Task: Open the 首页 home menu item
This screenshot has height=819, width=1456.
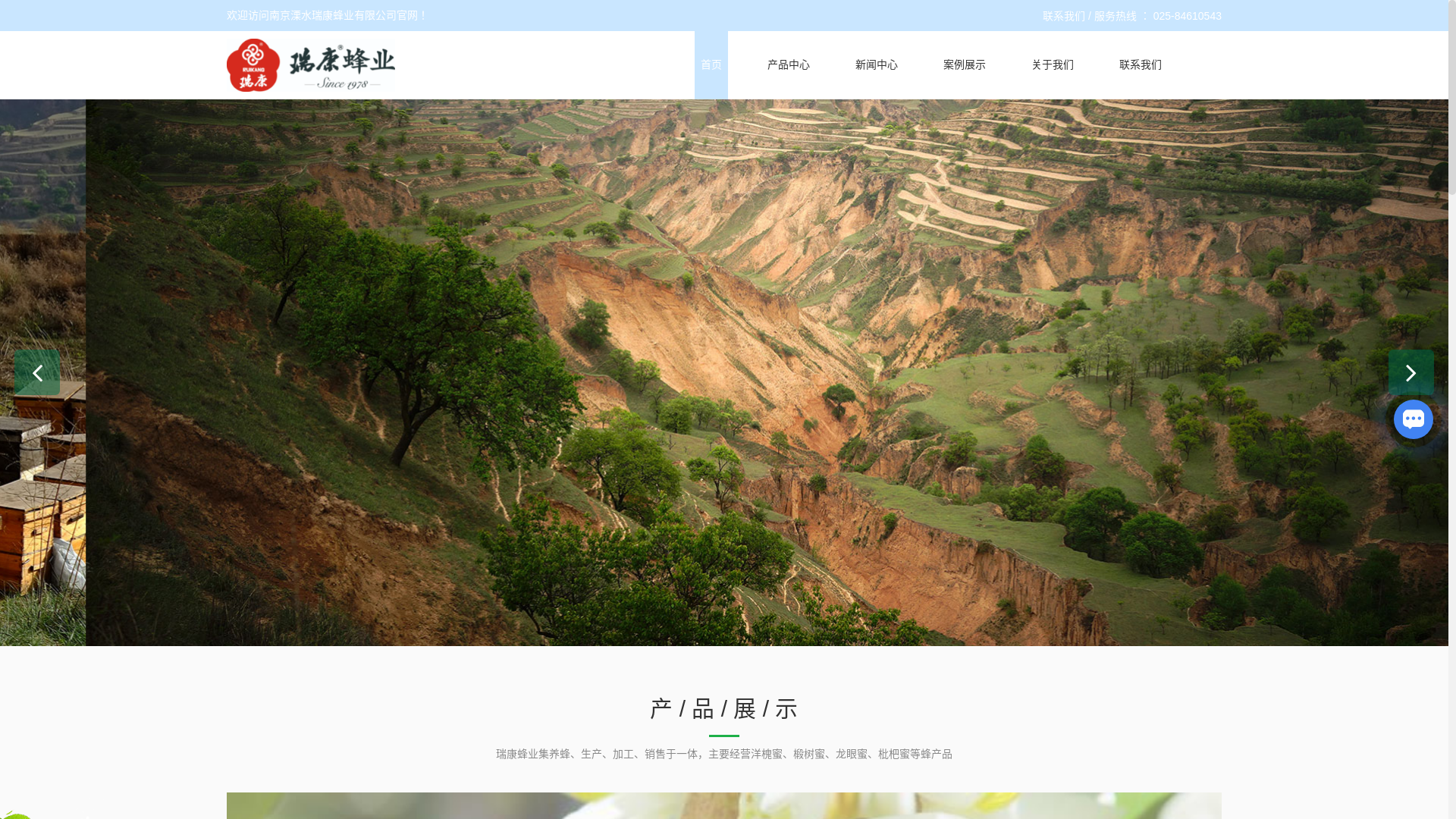Action: 711,65
